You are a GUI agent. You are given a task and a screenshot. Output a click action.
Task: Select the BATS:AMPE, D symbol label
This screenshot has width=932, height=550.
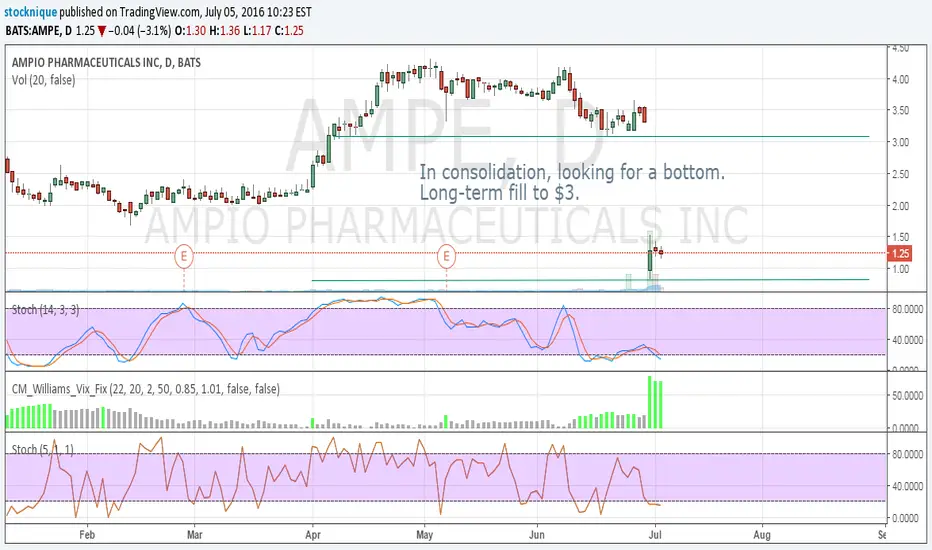point(39,30)
